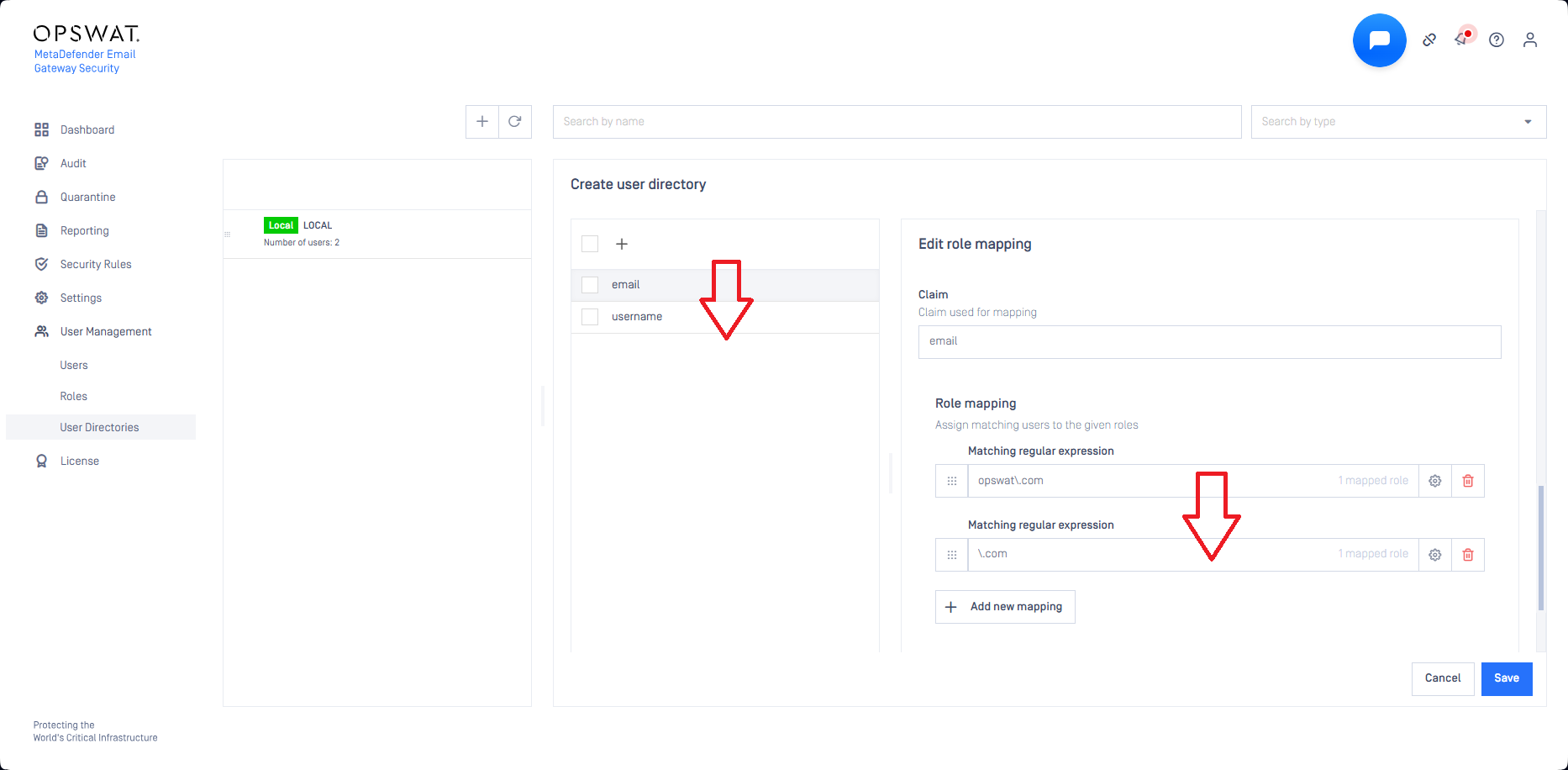This screenshot has width=1568, height=770.
Task: Collapse the User Management menu
Action: click(x=106, y=332)
